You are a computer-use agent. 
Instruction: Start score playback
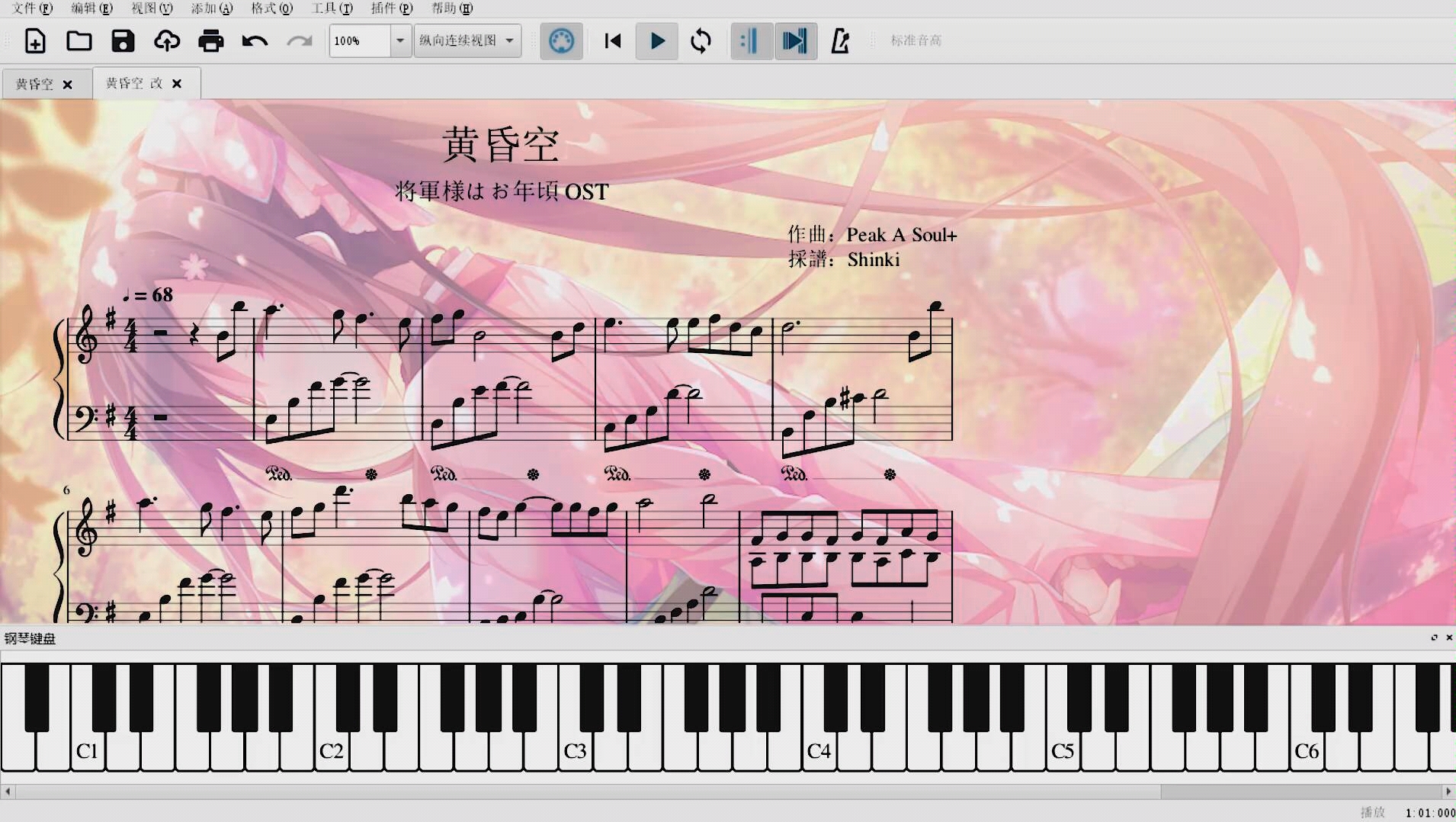(x=657, y=40)
